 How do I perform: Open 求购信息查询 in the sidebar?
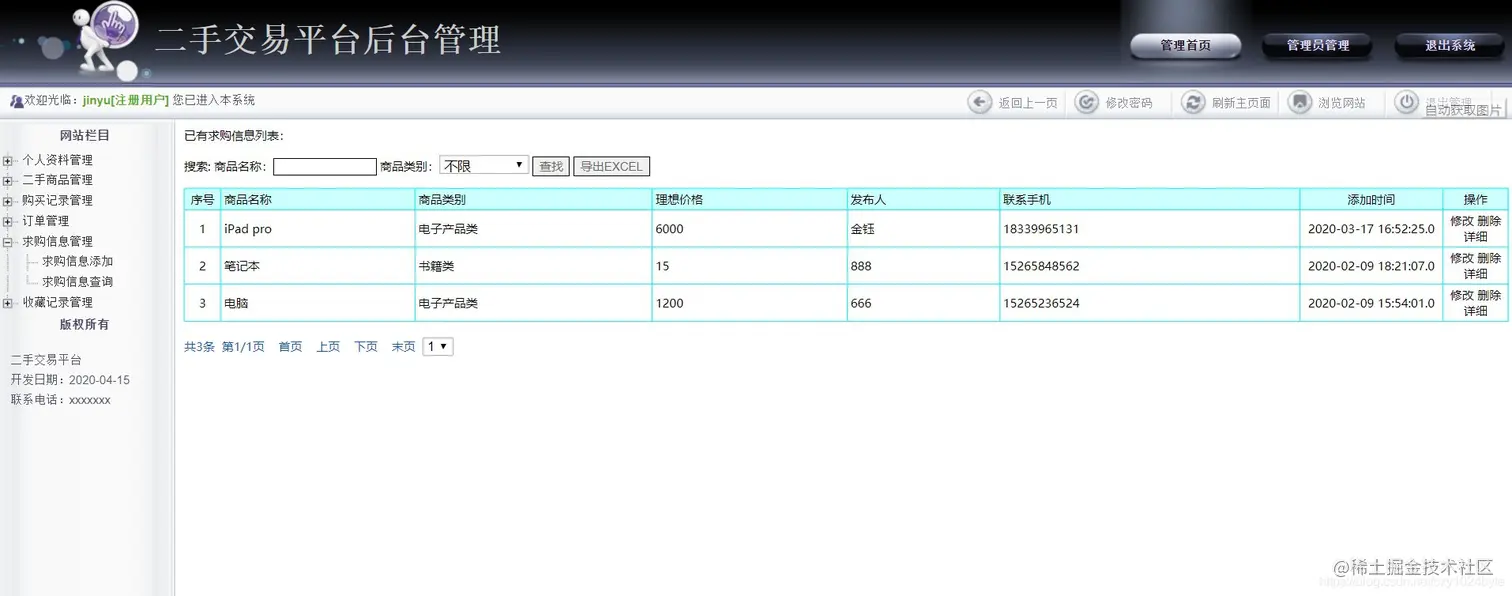[77, 282]
